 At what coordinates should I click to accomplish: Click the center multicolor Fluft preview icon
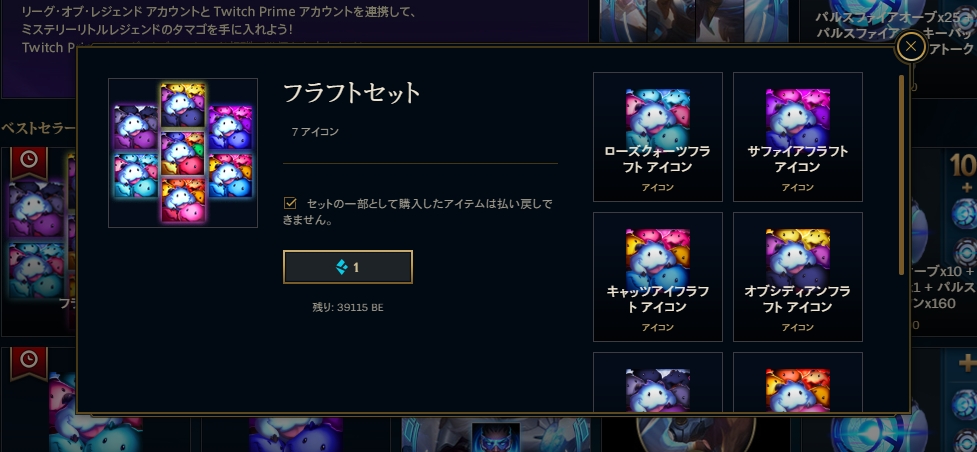pyautogui.click(x=183, y=153)
